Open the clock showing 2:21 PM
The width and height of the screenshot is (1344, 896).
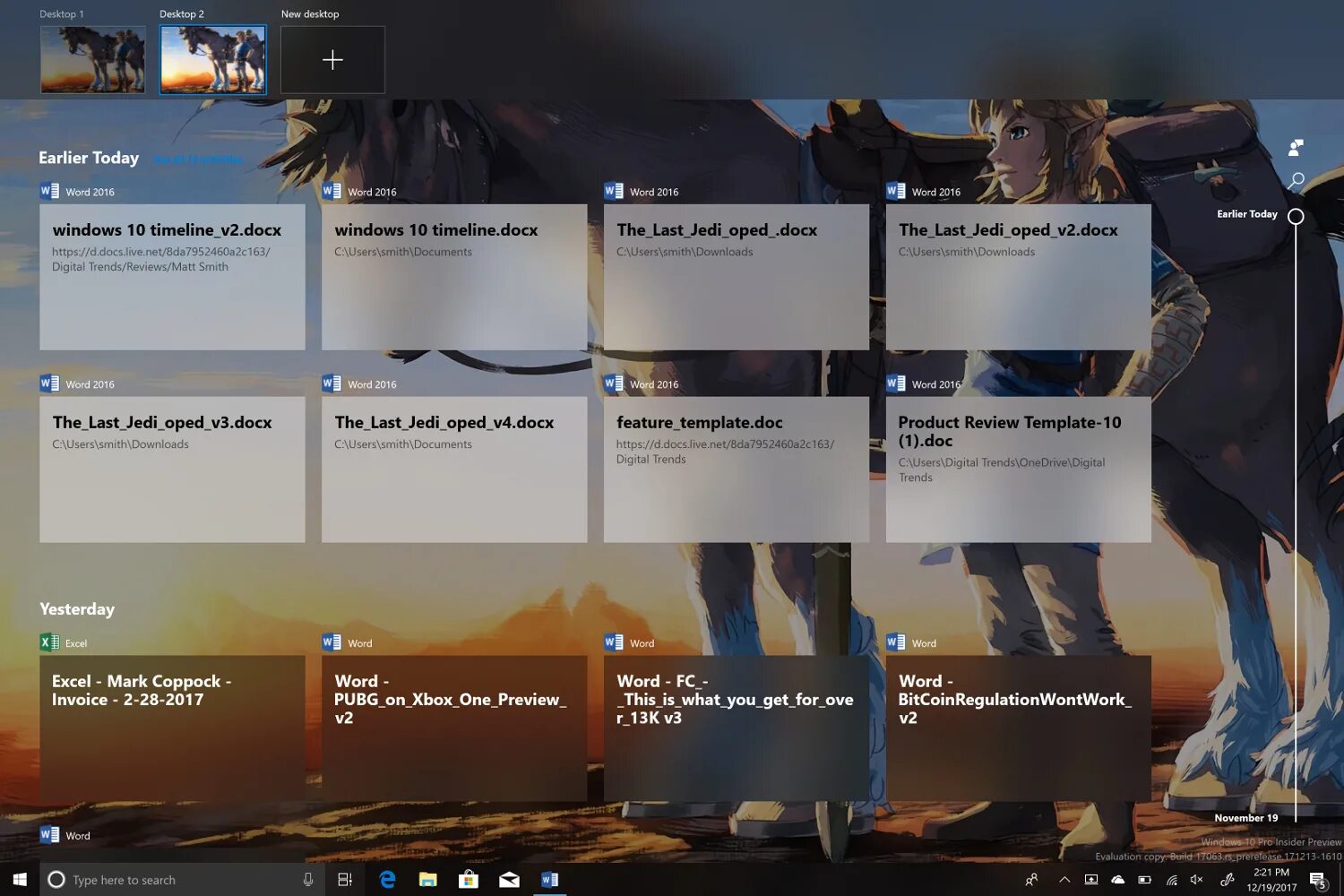tap(1271, 880)
